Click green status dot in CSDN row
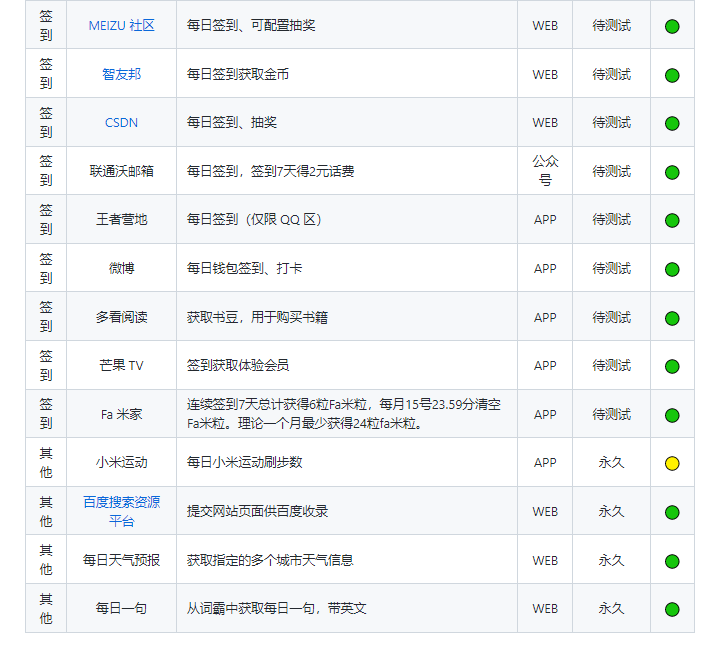The height and width of the screenshot is (645, 719). (672, 124)
